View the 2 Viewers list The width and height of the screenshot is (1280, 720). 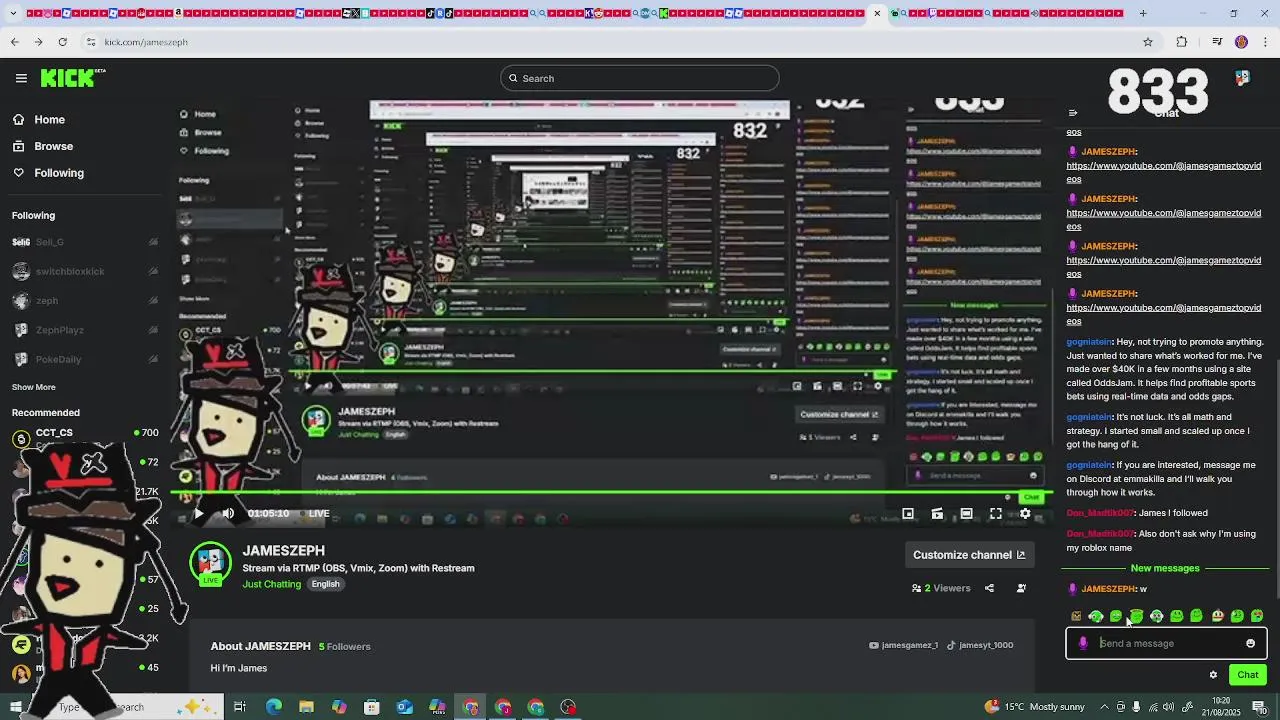coord(941,588)
